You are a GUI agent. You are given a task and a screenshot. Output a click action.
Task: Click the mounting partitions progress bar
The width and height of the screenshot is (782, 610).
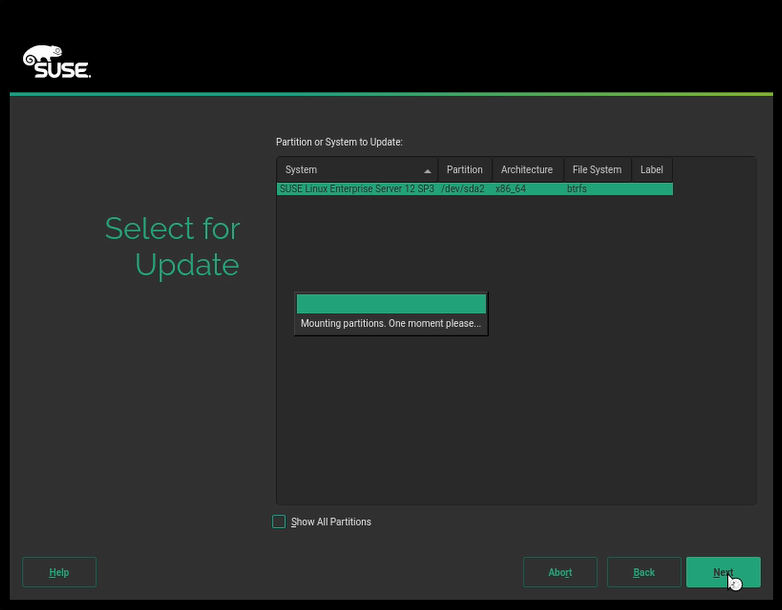tap(391, 304)
